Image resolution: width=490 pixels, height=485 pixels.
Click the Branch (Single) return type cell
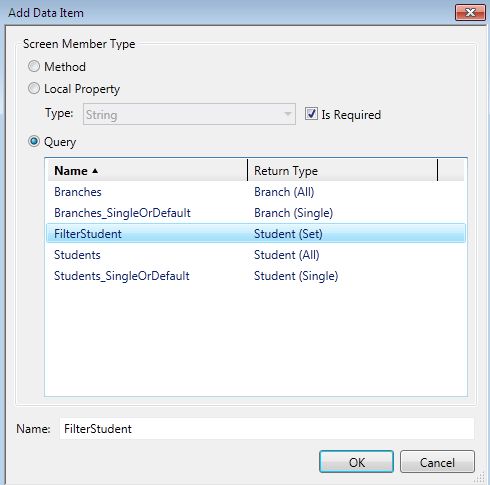tap(293, 213)
